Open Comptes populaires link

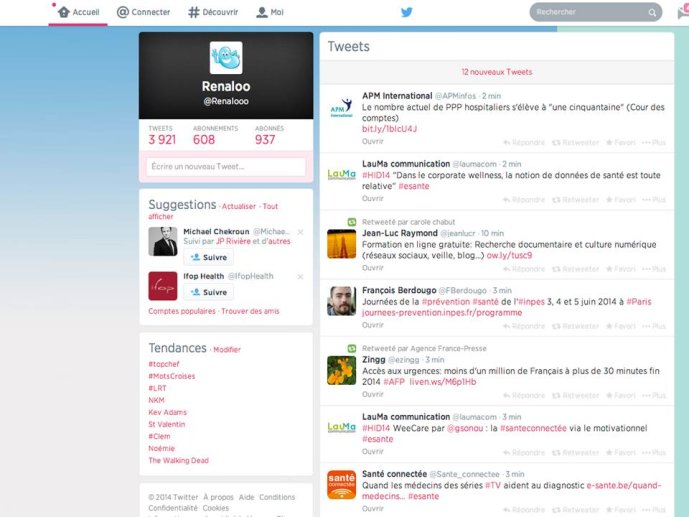(x=182, y=311)
